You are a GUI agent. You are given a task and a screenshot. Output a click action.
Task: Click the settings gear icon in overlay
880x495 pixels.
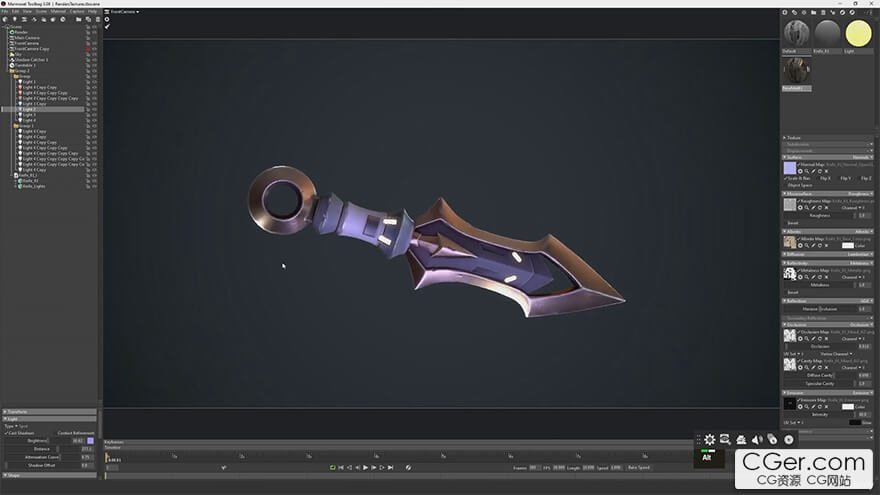pyautogui.click(x=709, y=439)
